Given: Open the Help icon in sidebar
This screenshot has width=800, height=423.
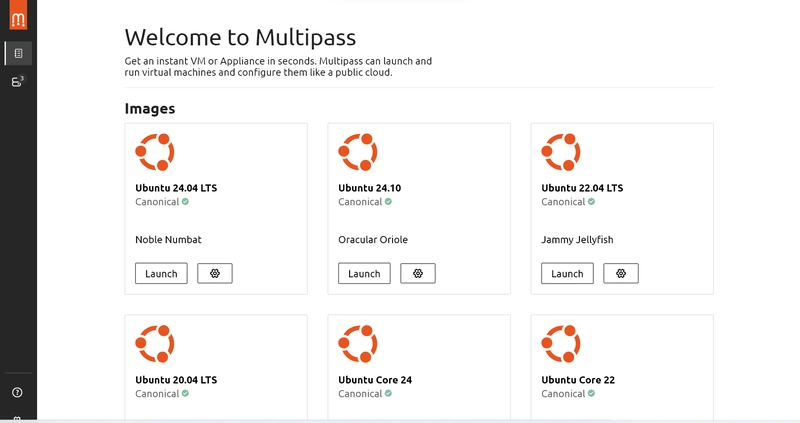Looking at the screenshot, I should (x=17, y=392).
